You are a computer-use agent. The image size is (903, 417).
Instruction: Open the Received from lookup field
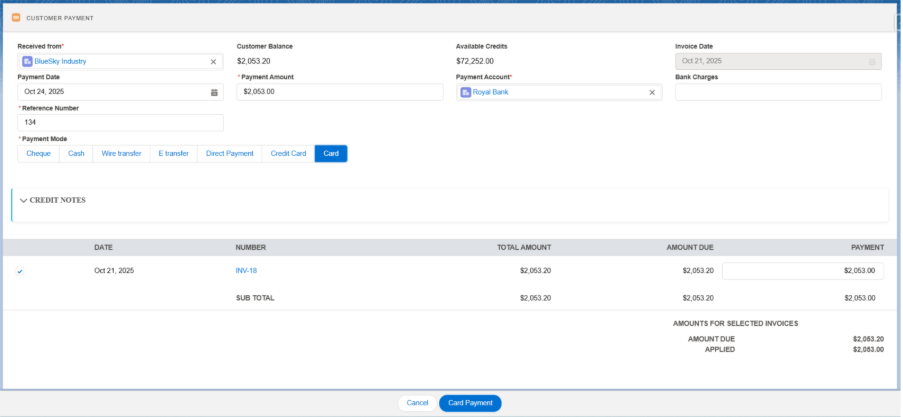pyautogui.click(x=120, y=62)
